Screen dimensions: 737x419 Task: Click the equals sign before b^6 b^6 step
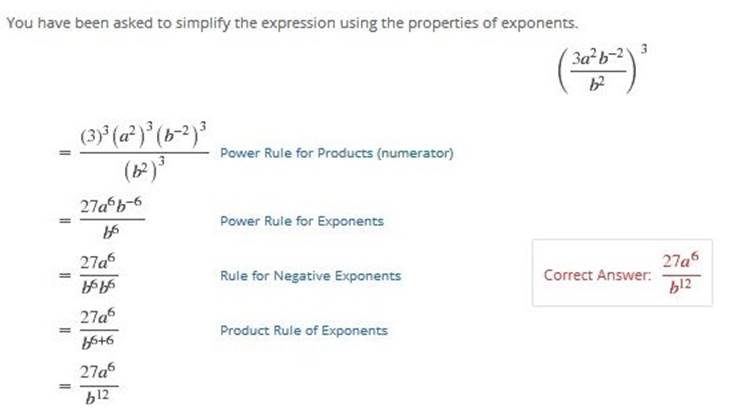65,276
